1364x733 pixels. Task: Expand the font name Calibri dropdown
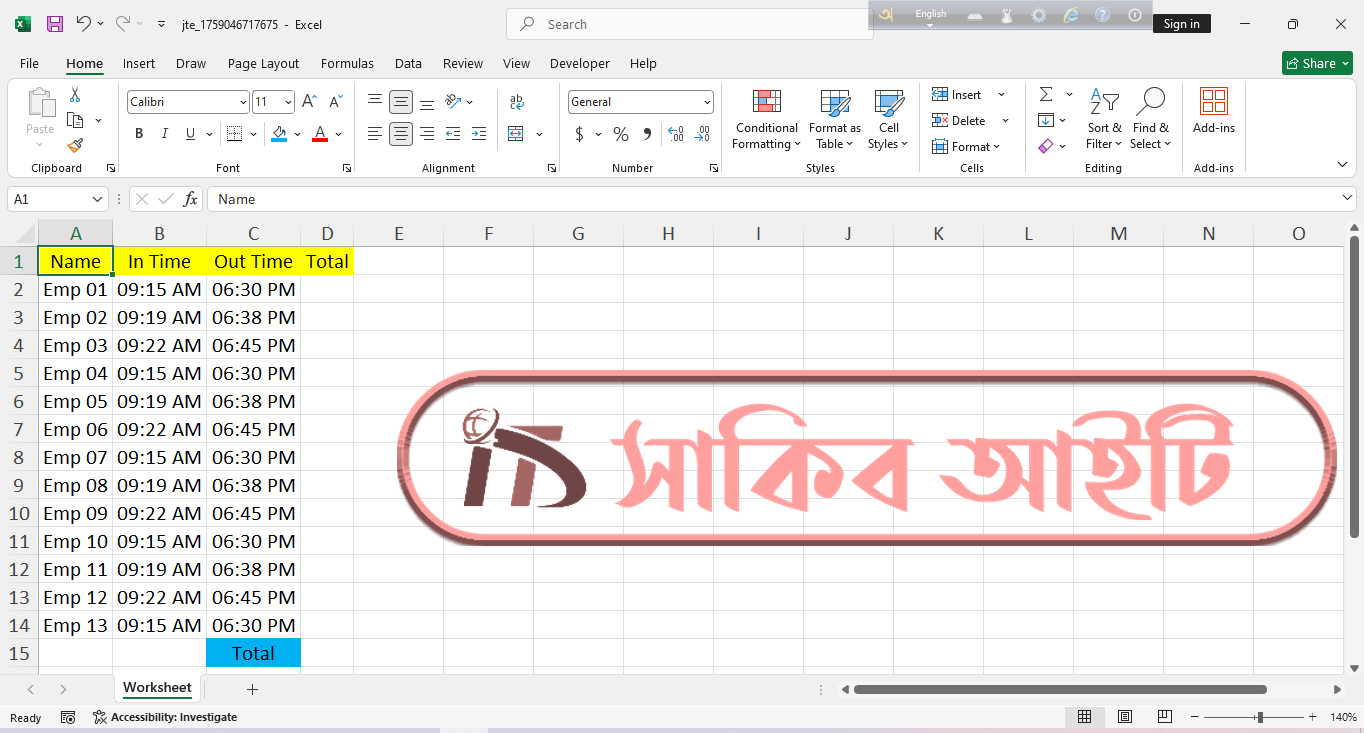tap(243, 102)
